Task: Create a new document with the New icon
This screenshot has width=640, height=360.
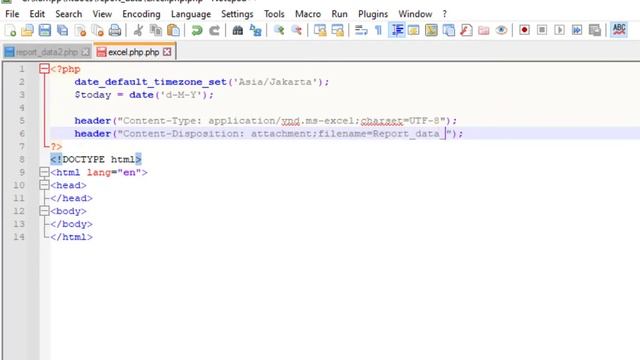Action: [10, 30]
